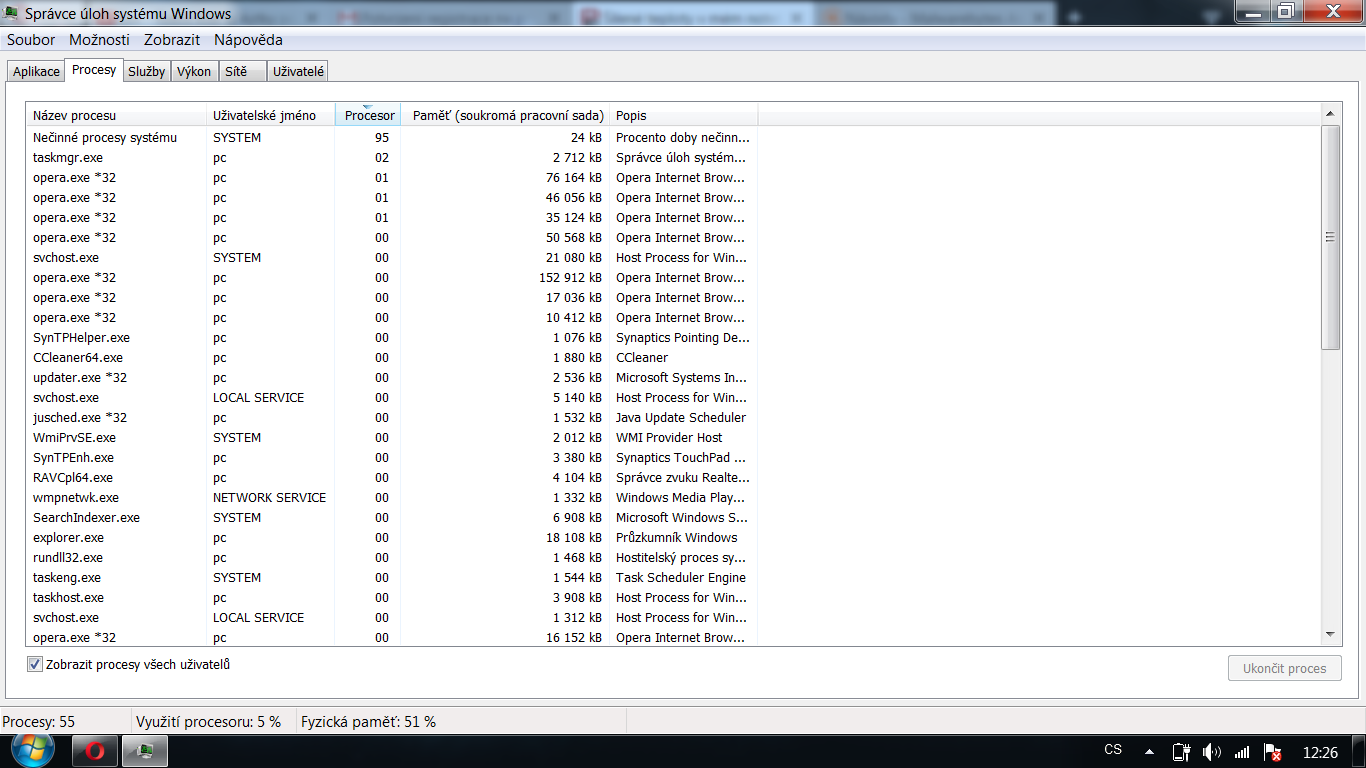Sort by the Procesor column header
This screenshot has width=1366, height=768.
pos(368,115)
